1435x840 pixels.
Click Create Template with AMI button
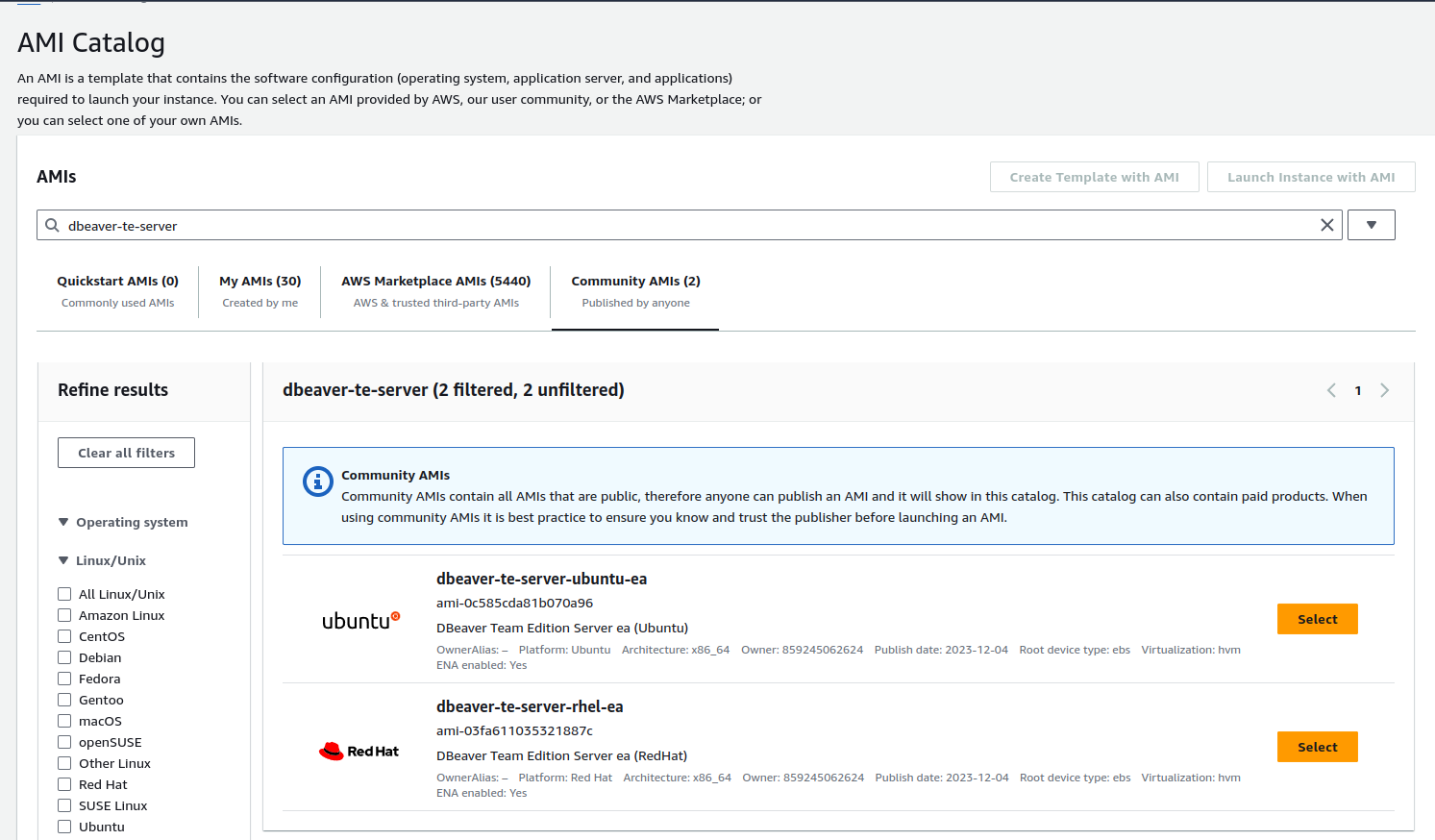1094,177
